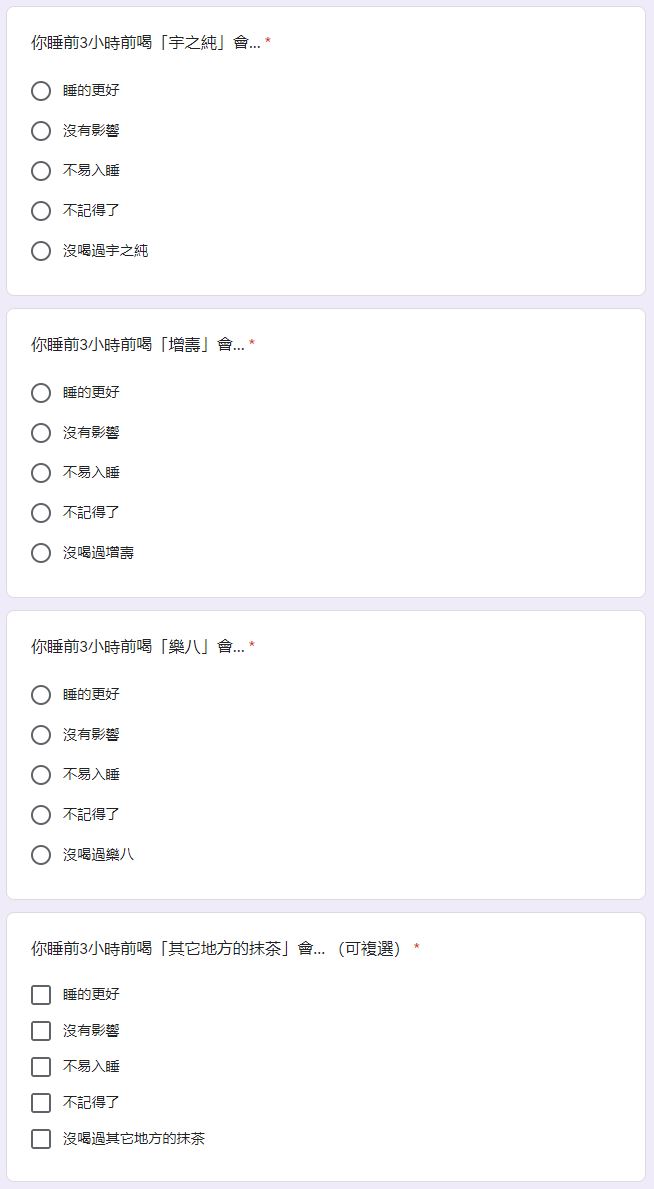Screen dimensions: 654x1189
Task: Choose 沒有影響 under the 樂八 question
Action: pyautogui.click(x=41, y=735)
